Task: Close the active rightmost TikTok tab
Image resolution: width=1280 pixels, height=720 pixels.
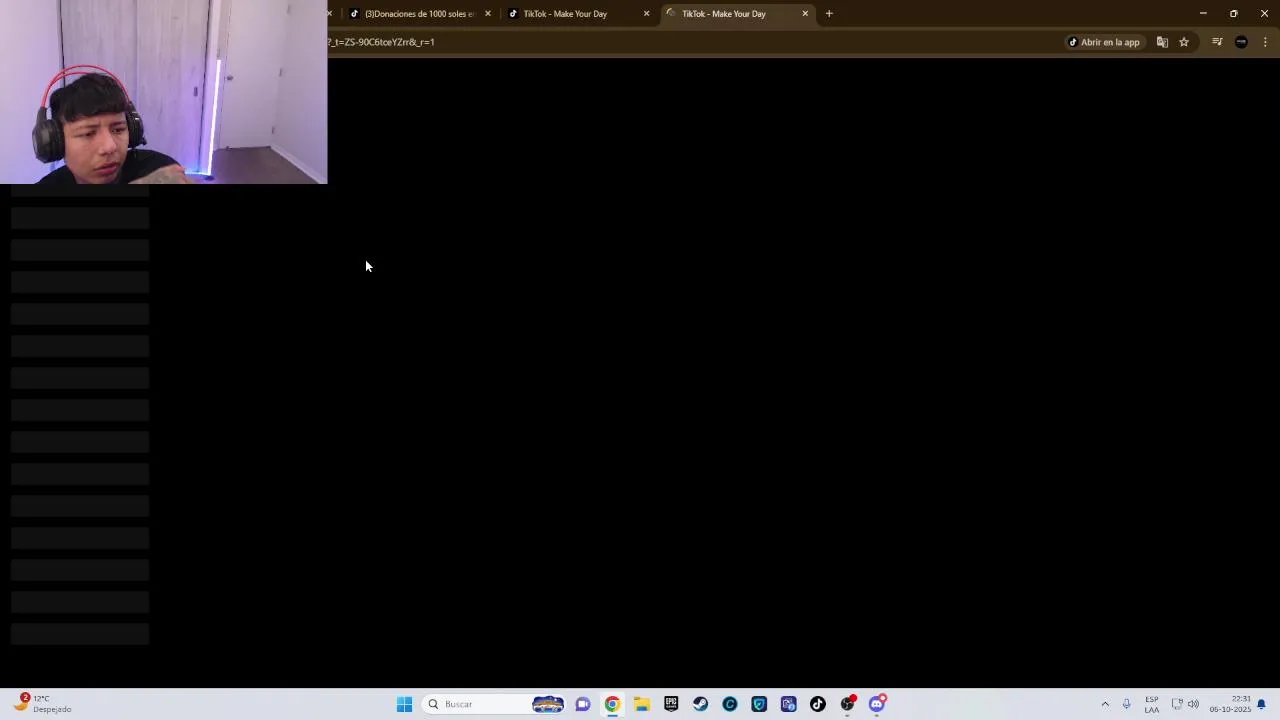Action: (805, 14)
